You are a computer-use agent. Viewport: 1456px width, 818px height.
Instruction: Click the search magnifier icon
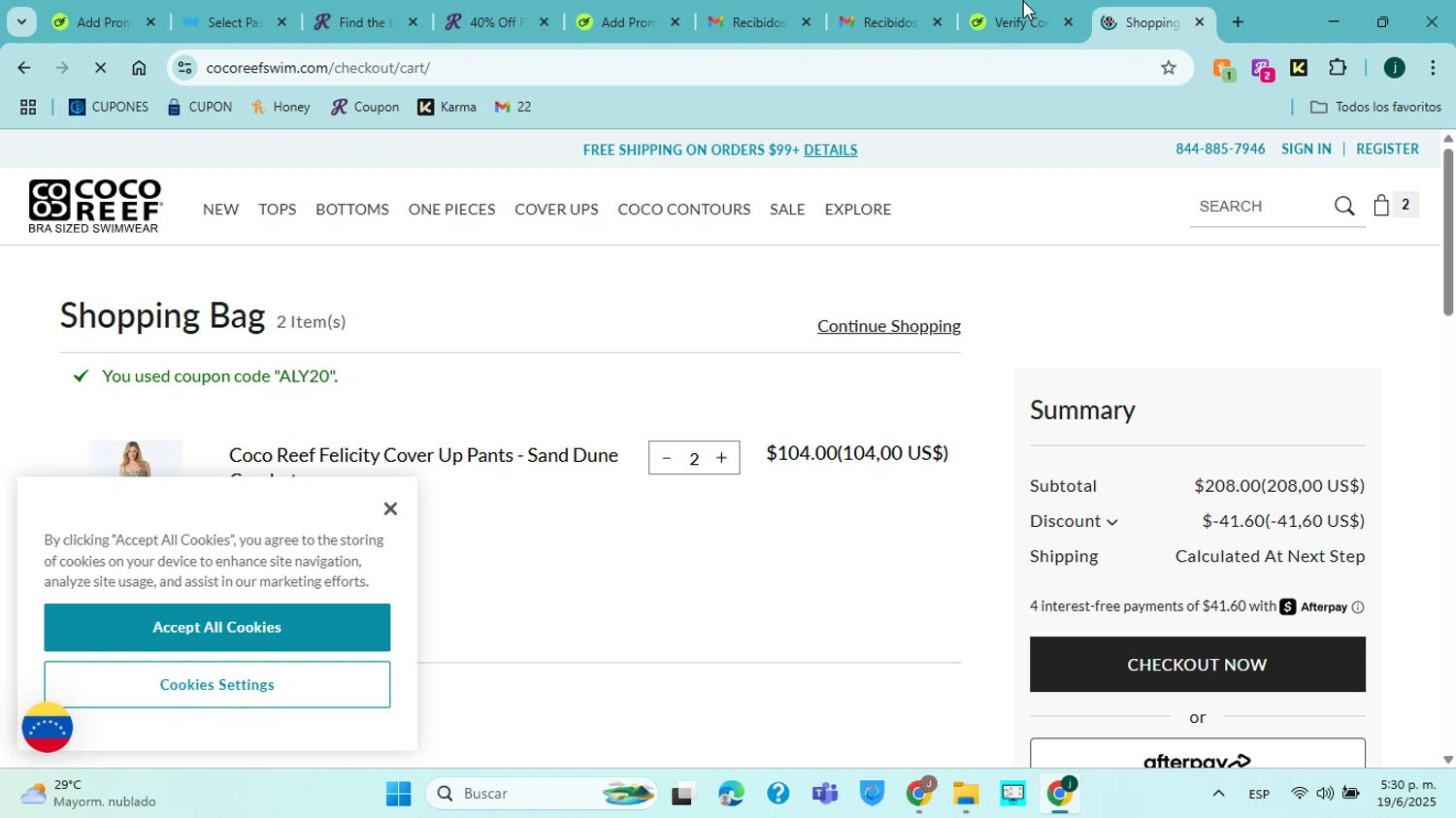point(1344,206)
